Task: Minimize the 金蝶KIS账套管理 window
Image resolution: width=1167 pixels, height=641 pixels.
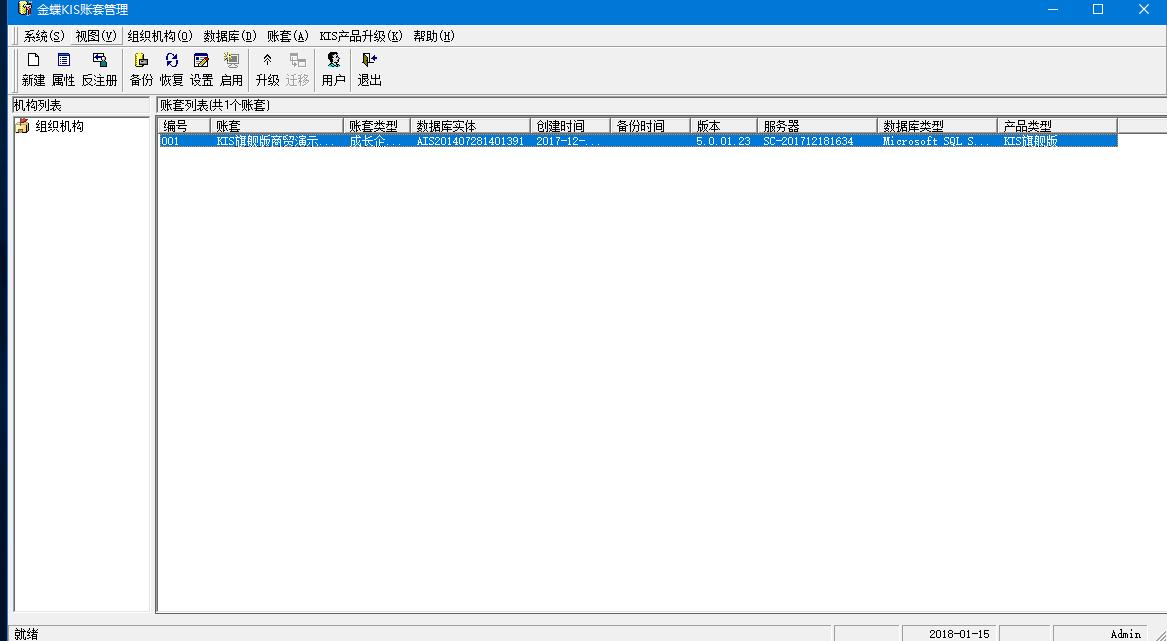Action: point(1053,10)
